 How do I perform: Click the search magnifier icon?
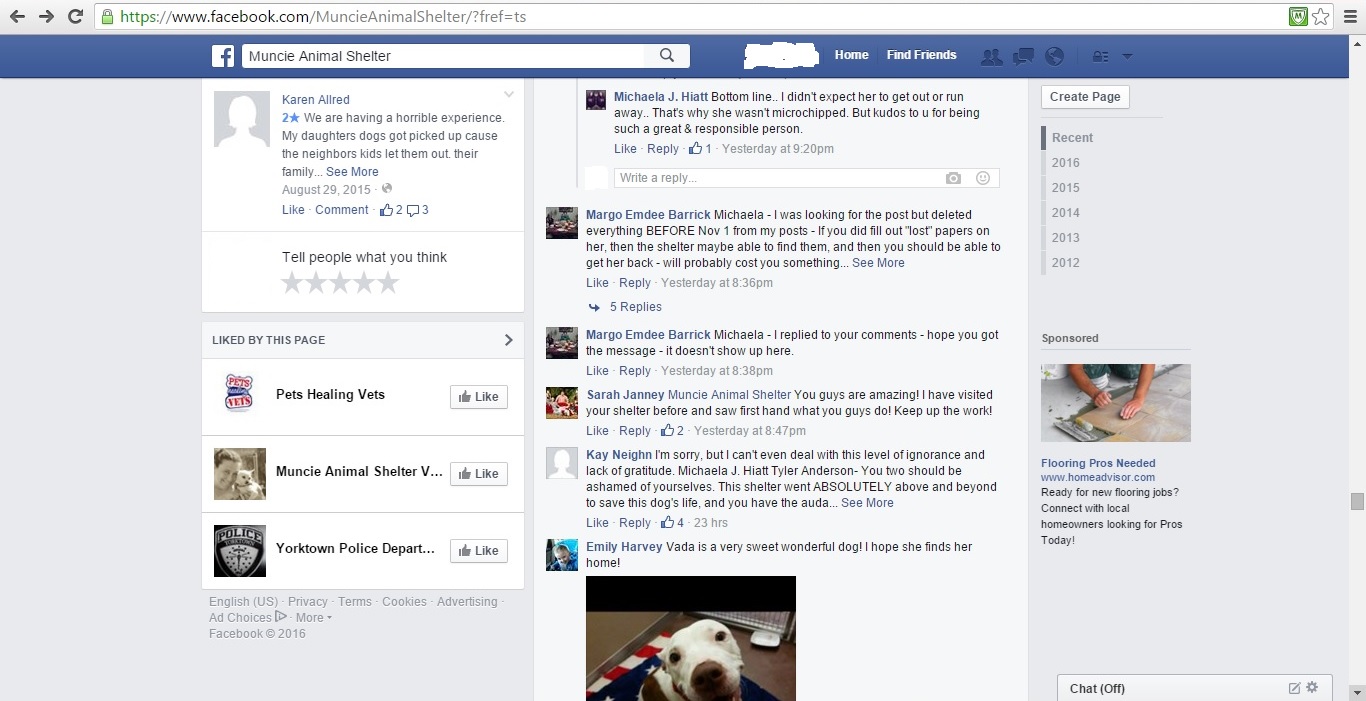coord(667,56)
